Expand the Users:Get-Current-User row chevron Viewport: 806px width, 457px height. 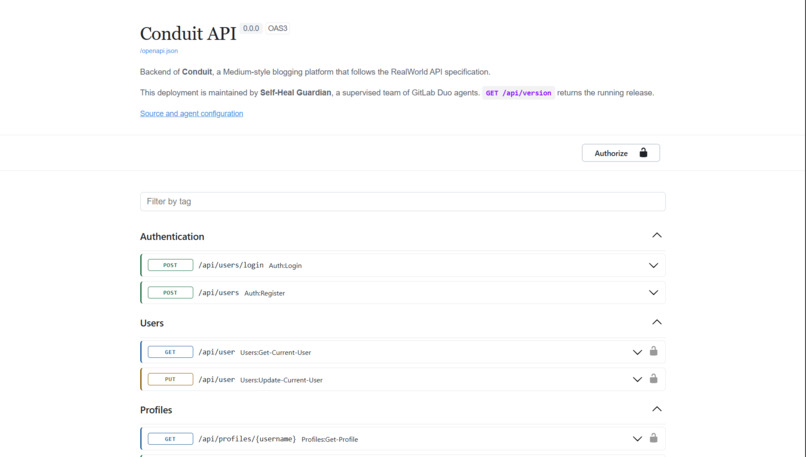(x=637, y=353)
